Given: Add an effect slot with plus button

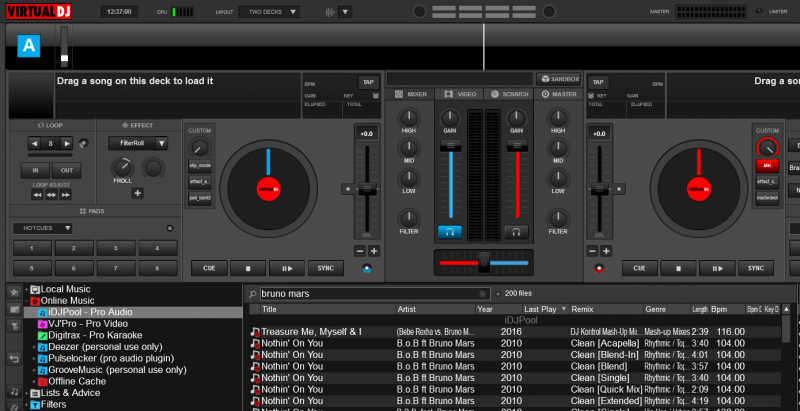Looking at the screenshot, I should tap(137, 193).
